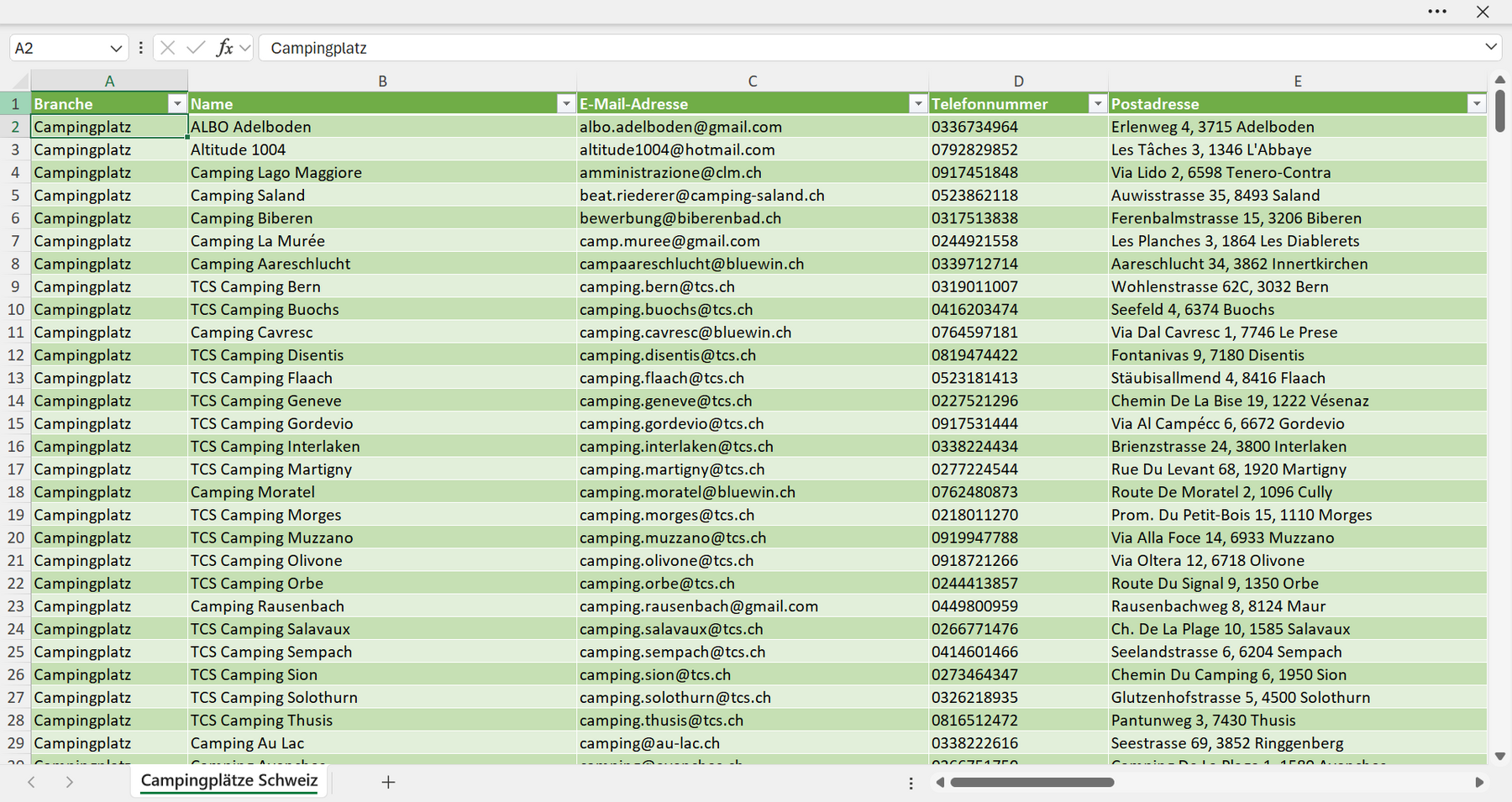Select cell beat.riederer@camping-saland.ch
The image size is (1512, 802).
(753, 195)
